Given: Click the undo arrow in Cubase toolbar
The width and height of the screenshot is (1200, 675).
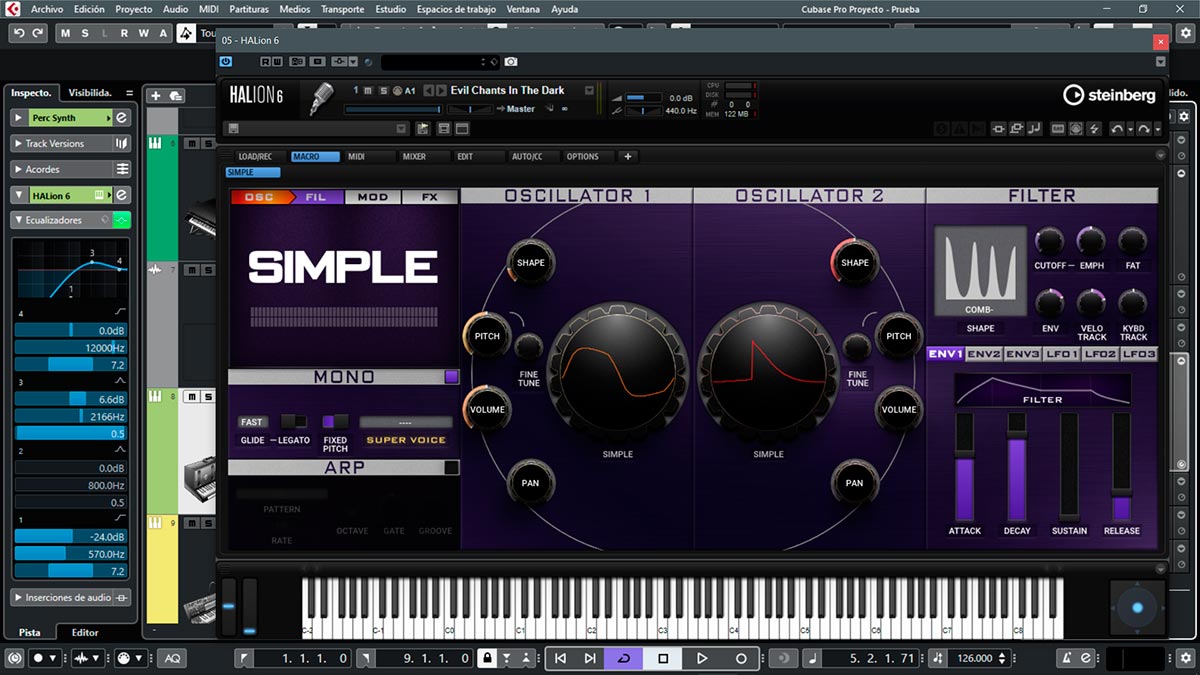Looking at the screenshot, I should point(18,33).
